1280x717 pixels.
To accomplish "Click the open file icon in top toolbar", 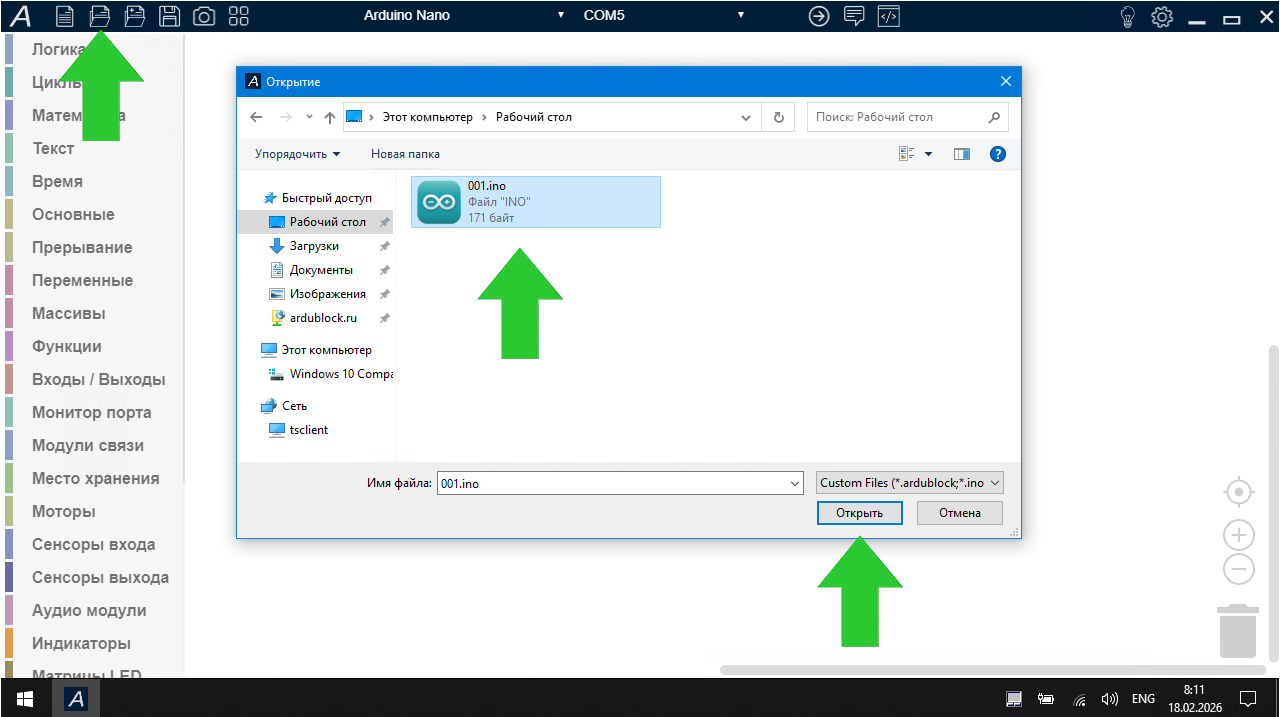I will 99,16.
